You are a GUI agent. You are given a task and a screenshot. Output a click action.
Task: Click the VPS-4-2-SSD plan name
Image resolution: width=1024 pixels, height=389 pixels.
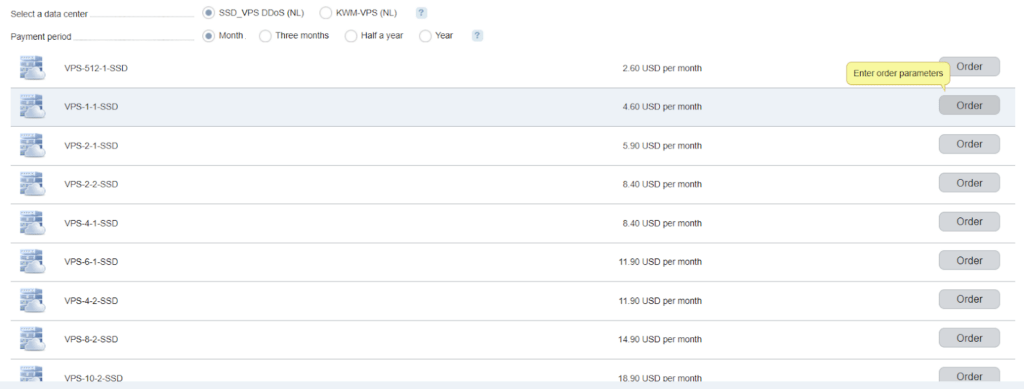point(91,301)
